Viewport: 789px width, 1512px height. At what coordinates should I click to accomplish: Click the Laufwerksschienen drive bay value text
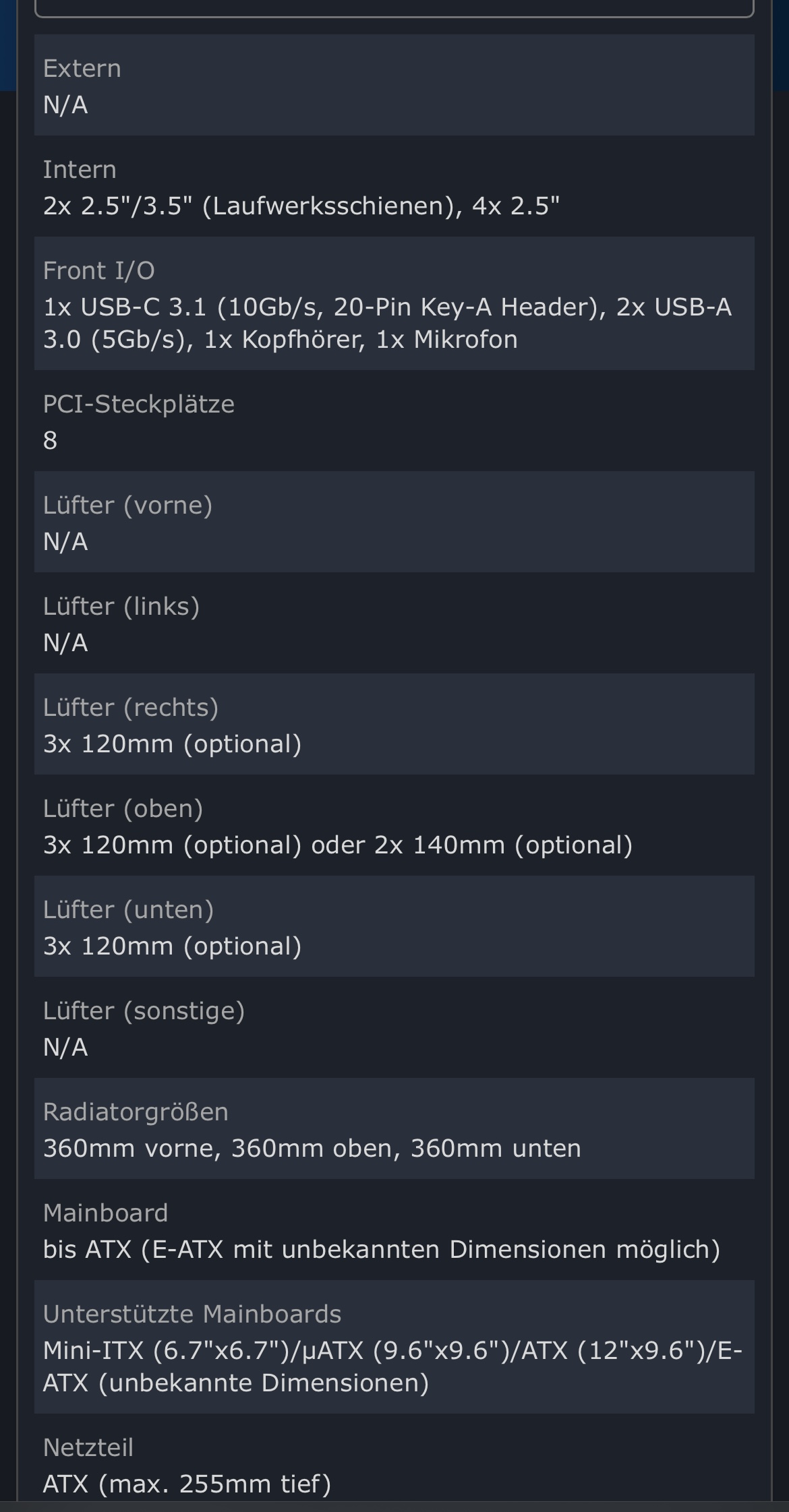tap(301, 206)
